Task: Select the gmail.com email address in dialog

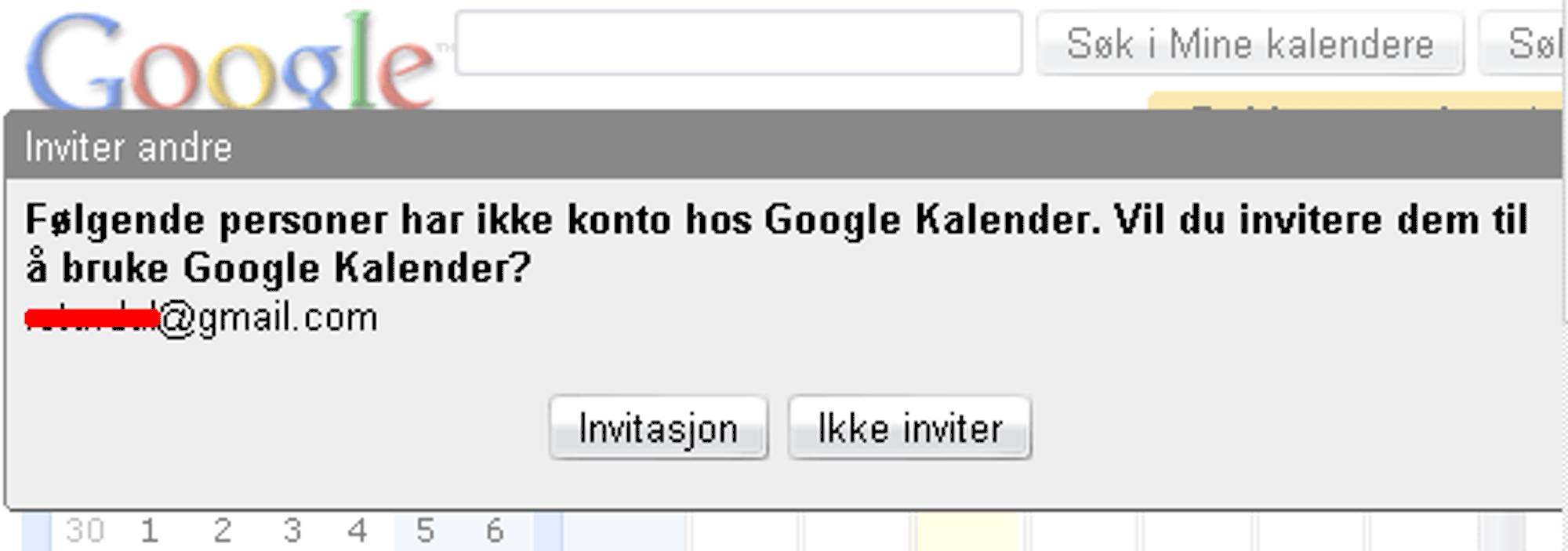Action: click(x=201, y=318)
